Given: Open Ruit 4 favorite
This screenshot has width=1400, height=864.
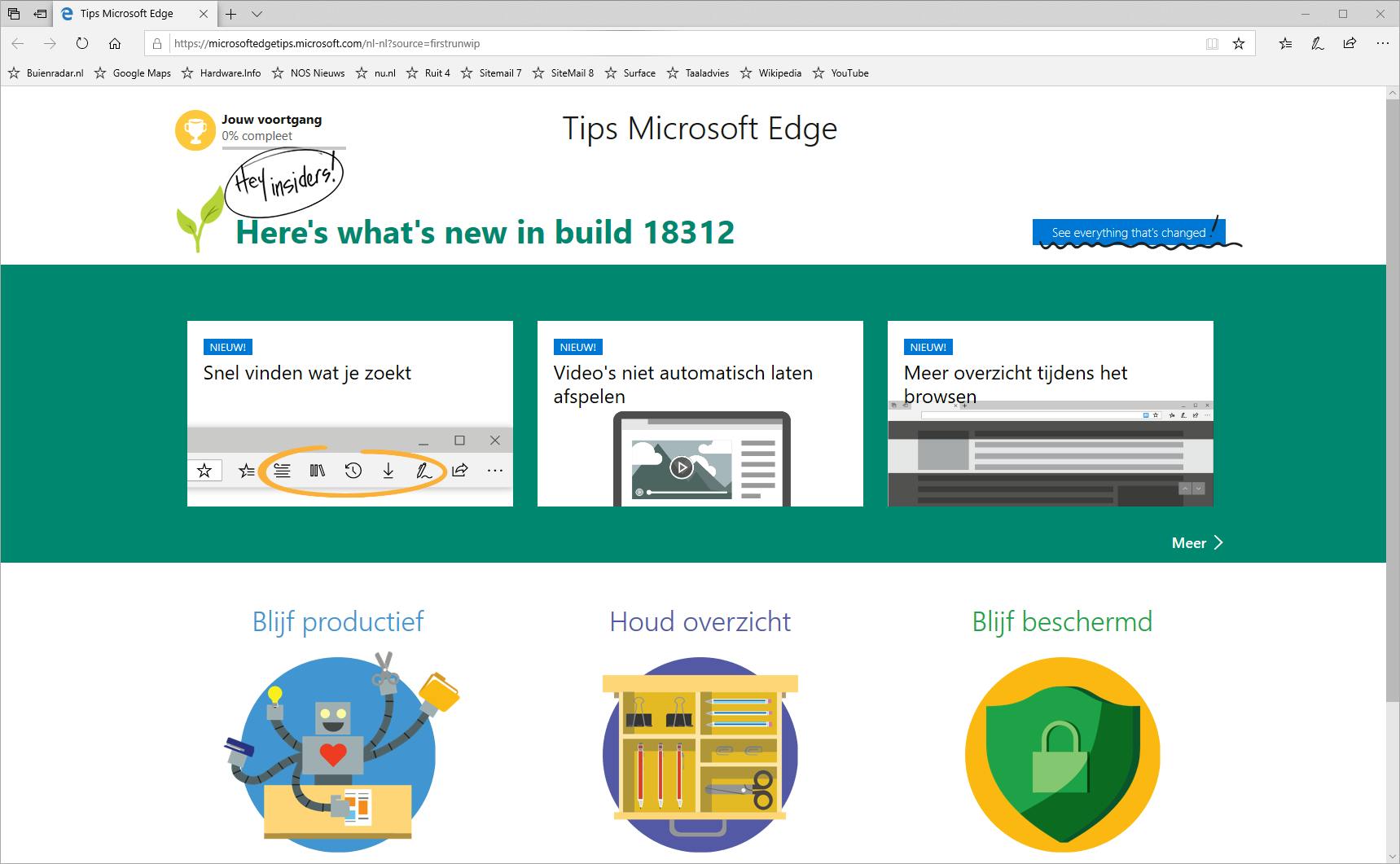Looking at the screenshot, I should point(428,73).
